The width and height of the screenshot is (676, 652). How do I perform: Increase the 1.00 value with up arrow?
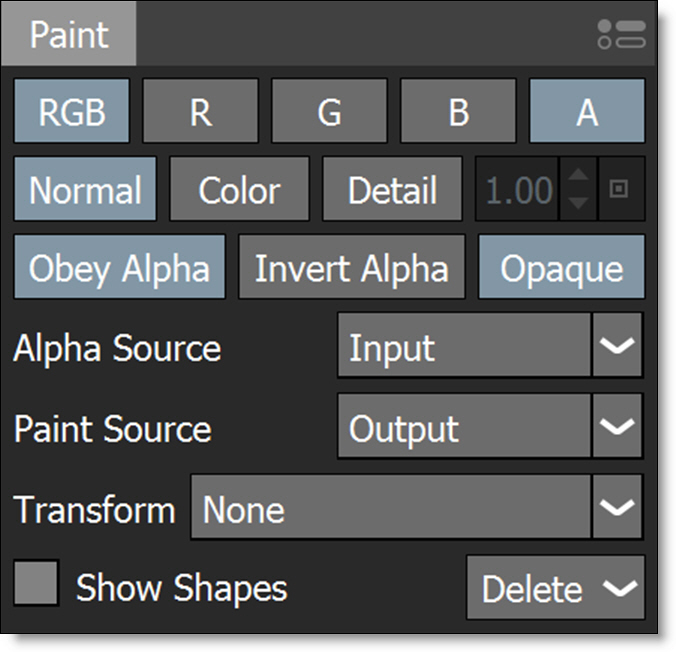point(576,176)
